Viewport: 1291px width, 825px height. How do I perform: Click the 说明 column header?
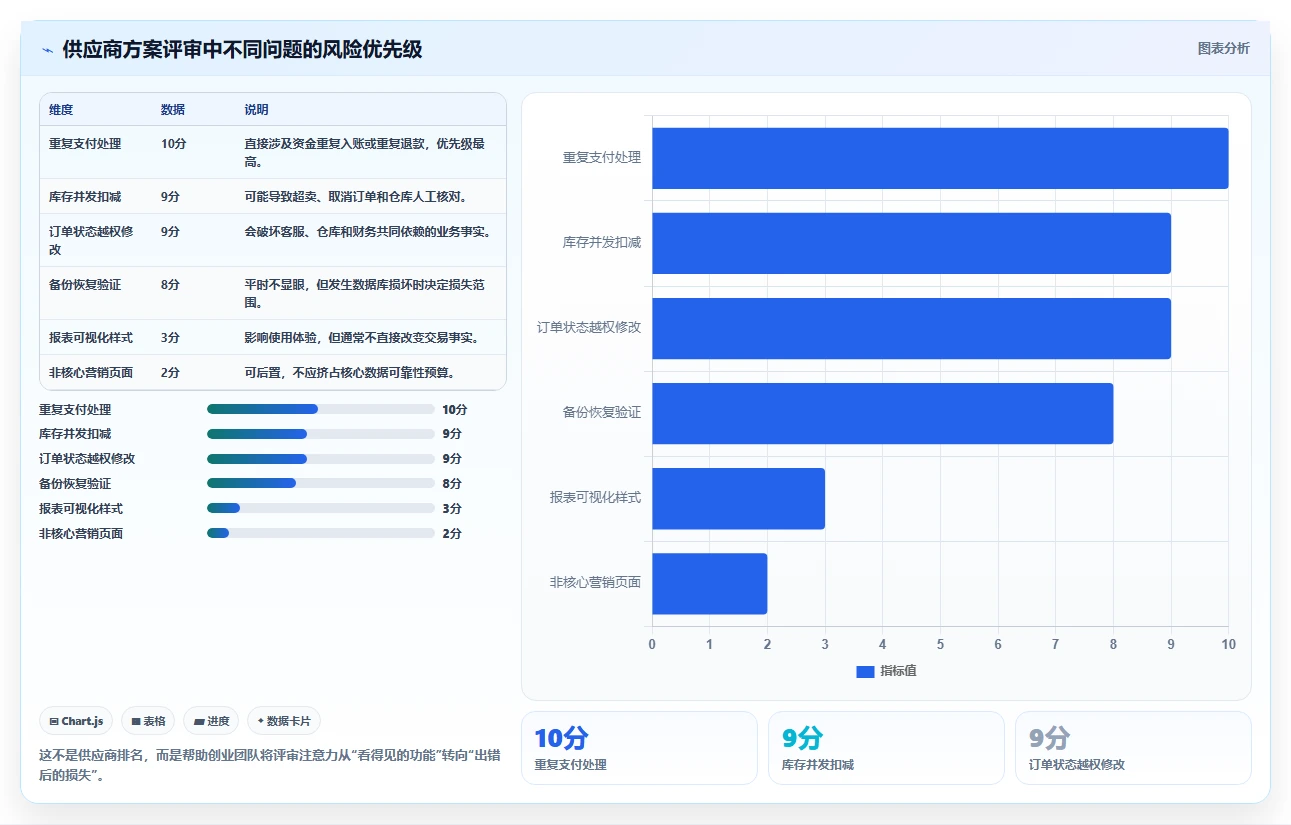tap(257, 110)
